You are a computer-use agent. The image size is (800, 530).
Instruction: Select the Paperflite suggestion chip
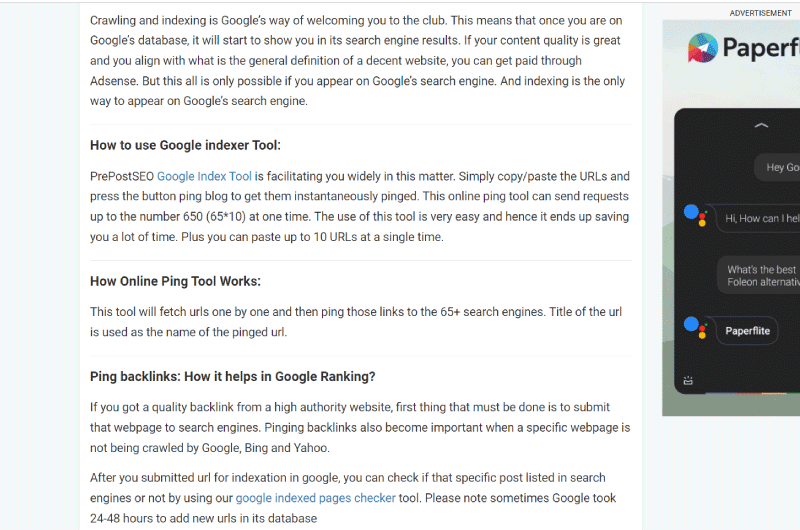pyautogui.click(x=747, y=331)
